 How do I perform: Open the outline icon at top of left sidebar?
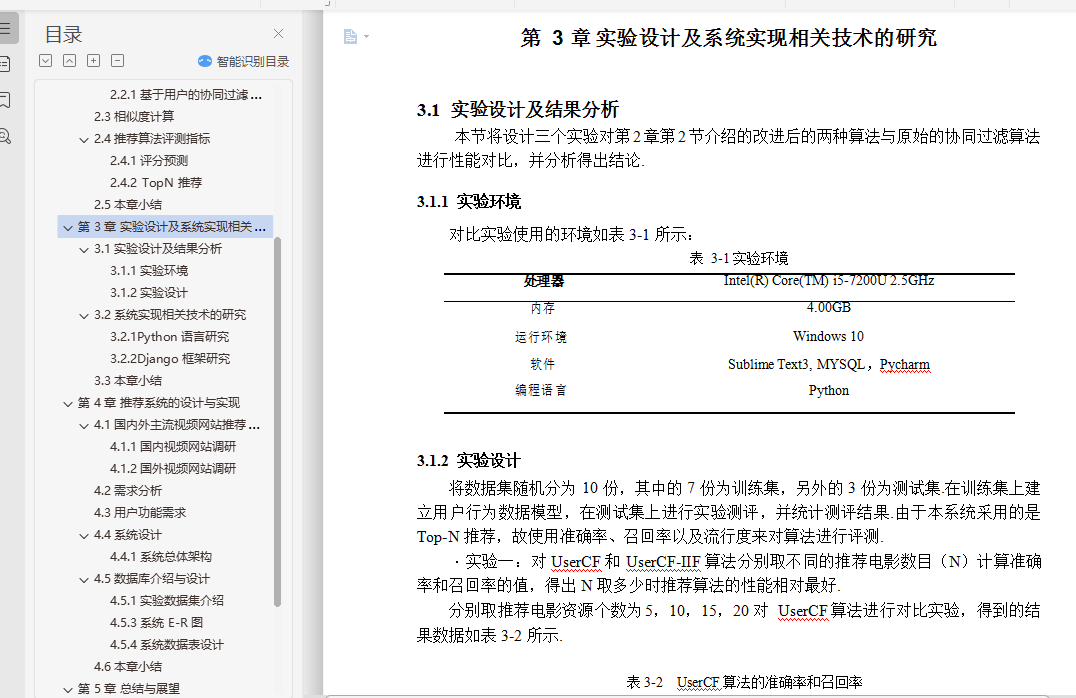tap(5, 29)
